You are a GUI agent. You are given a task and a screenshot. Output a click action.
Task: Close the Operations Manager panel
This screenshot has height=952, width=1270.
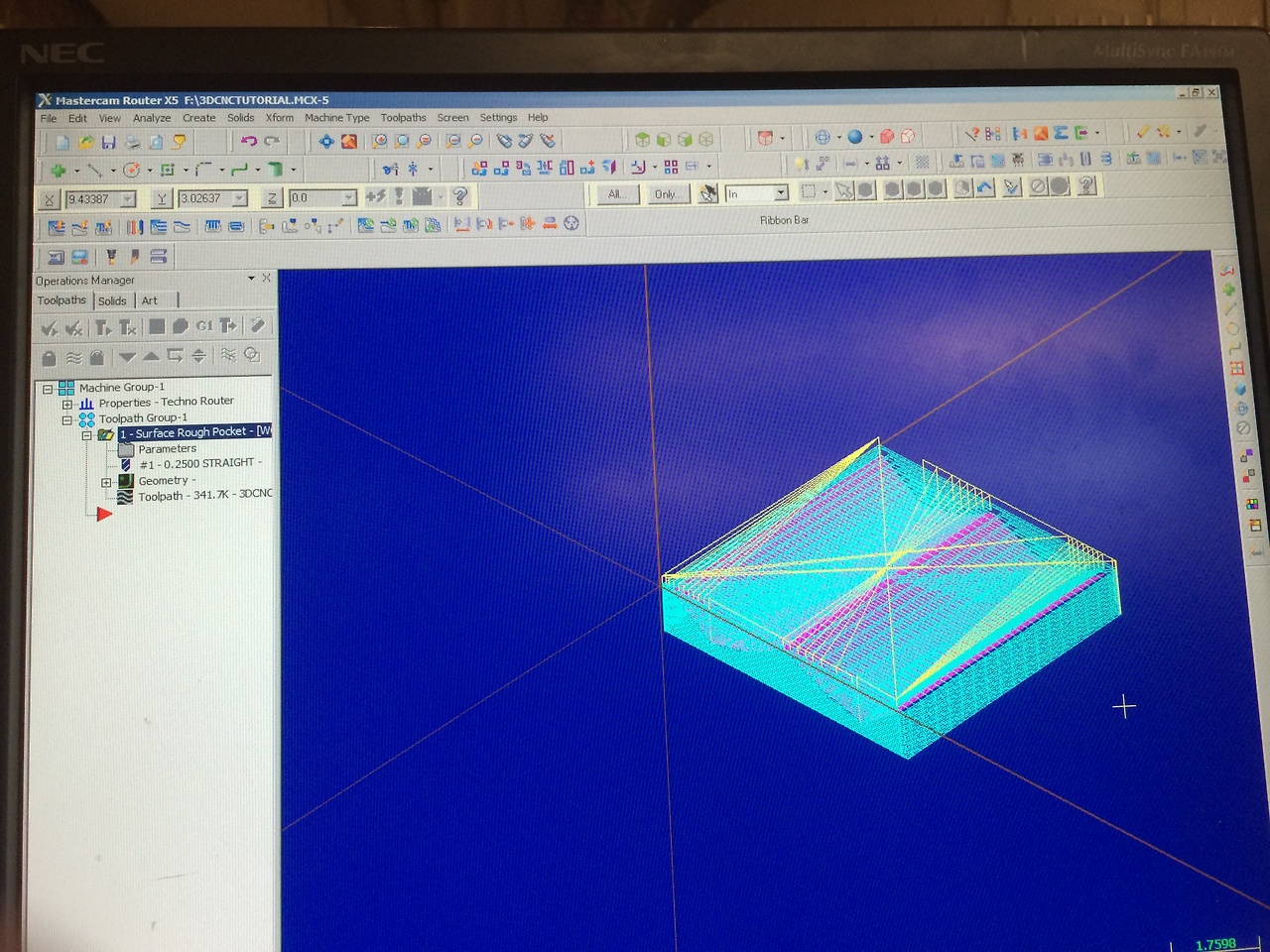coord(266,278)
